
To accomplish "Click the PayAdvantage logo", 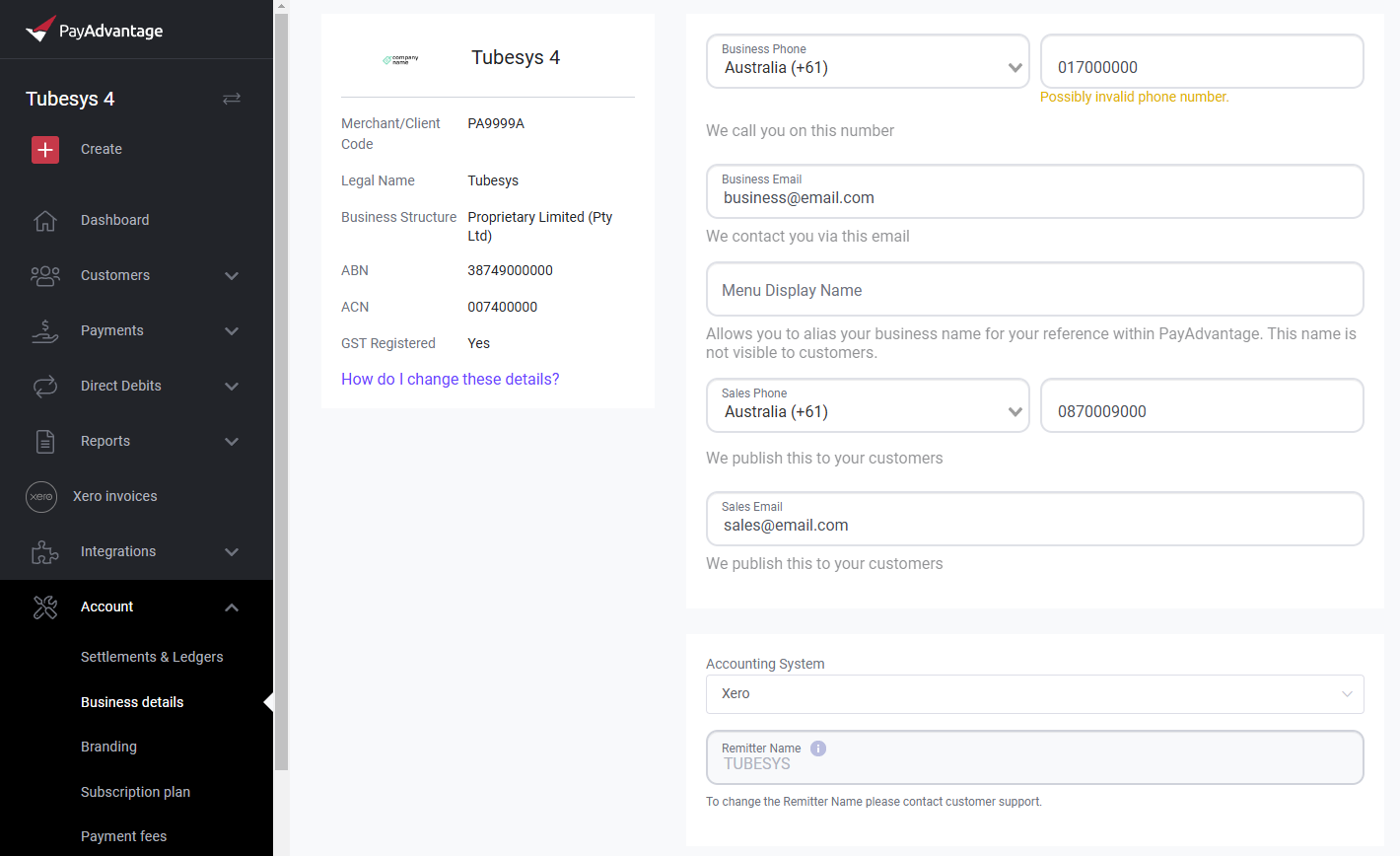I will pos(94,30).
